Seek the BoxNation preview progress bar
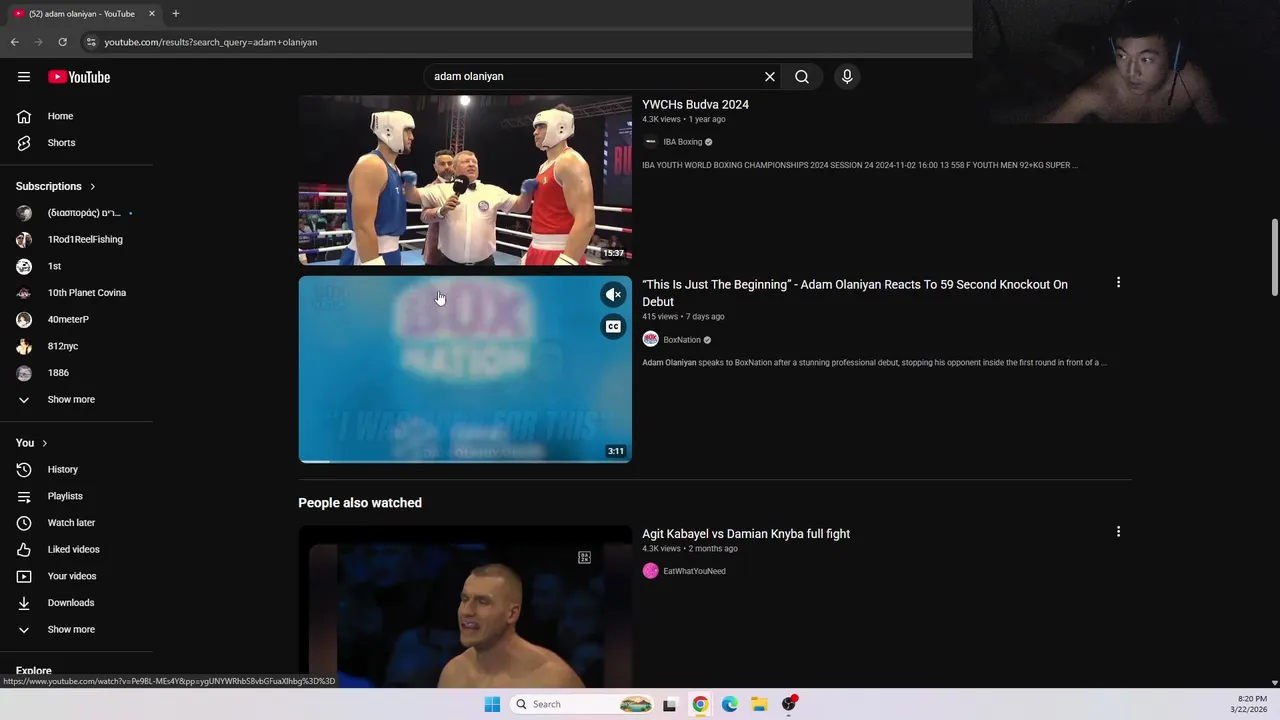The width and height of the screenshot is (1280, 720). [465, 461]
